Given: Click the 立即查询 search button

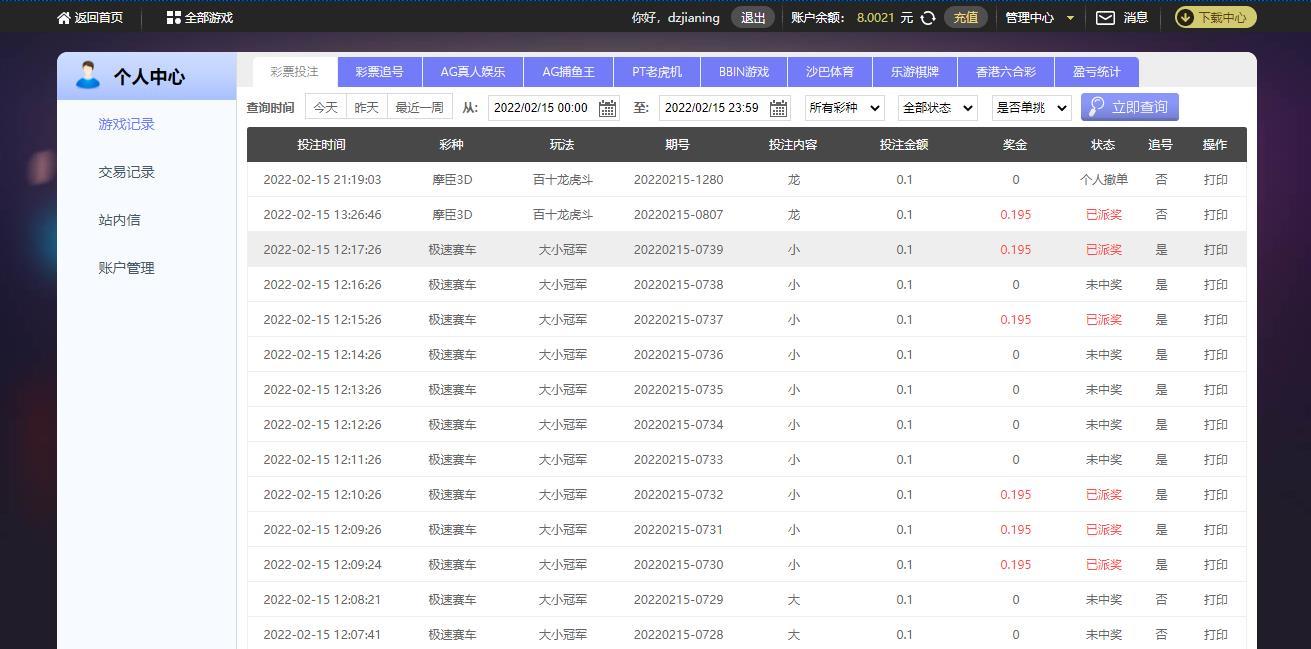Looking at the screenshot, I should [1129, 107].
